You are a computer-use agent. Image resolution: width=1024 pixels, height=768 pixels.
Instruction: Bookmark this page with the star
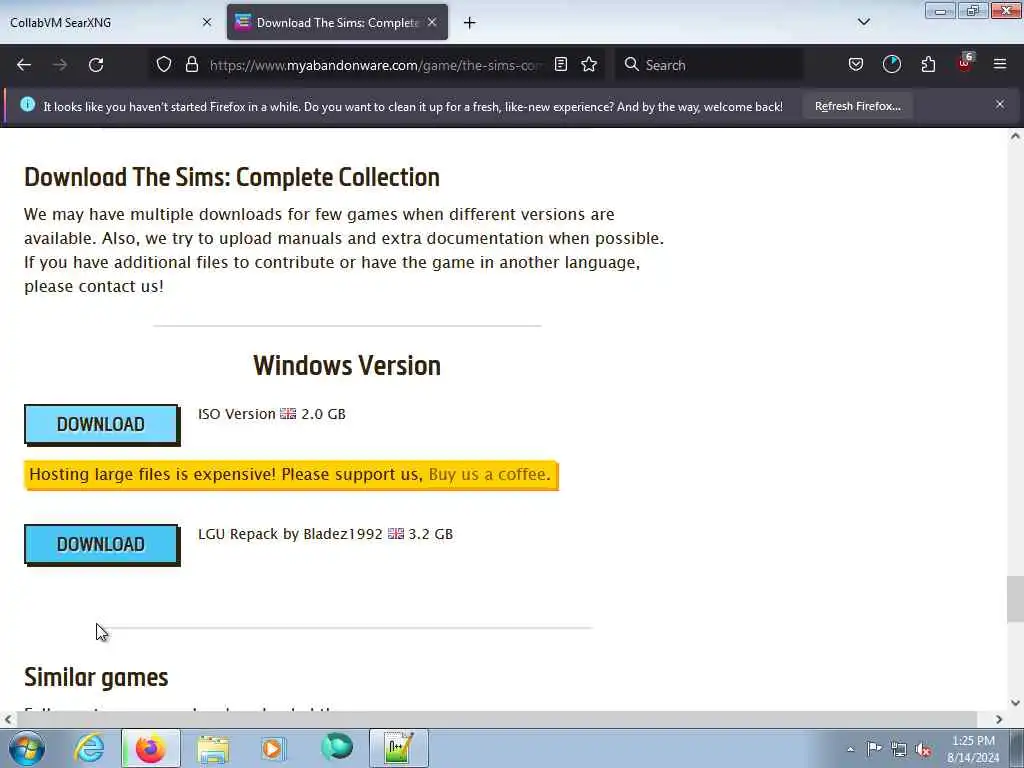[x=589, y=64]
